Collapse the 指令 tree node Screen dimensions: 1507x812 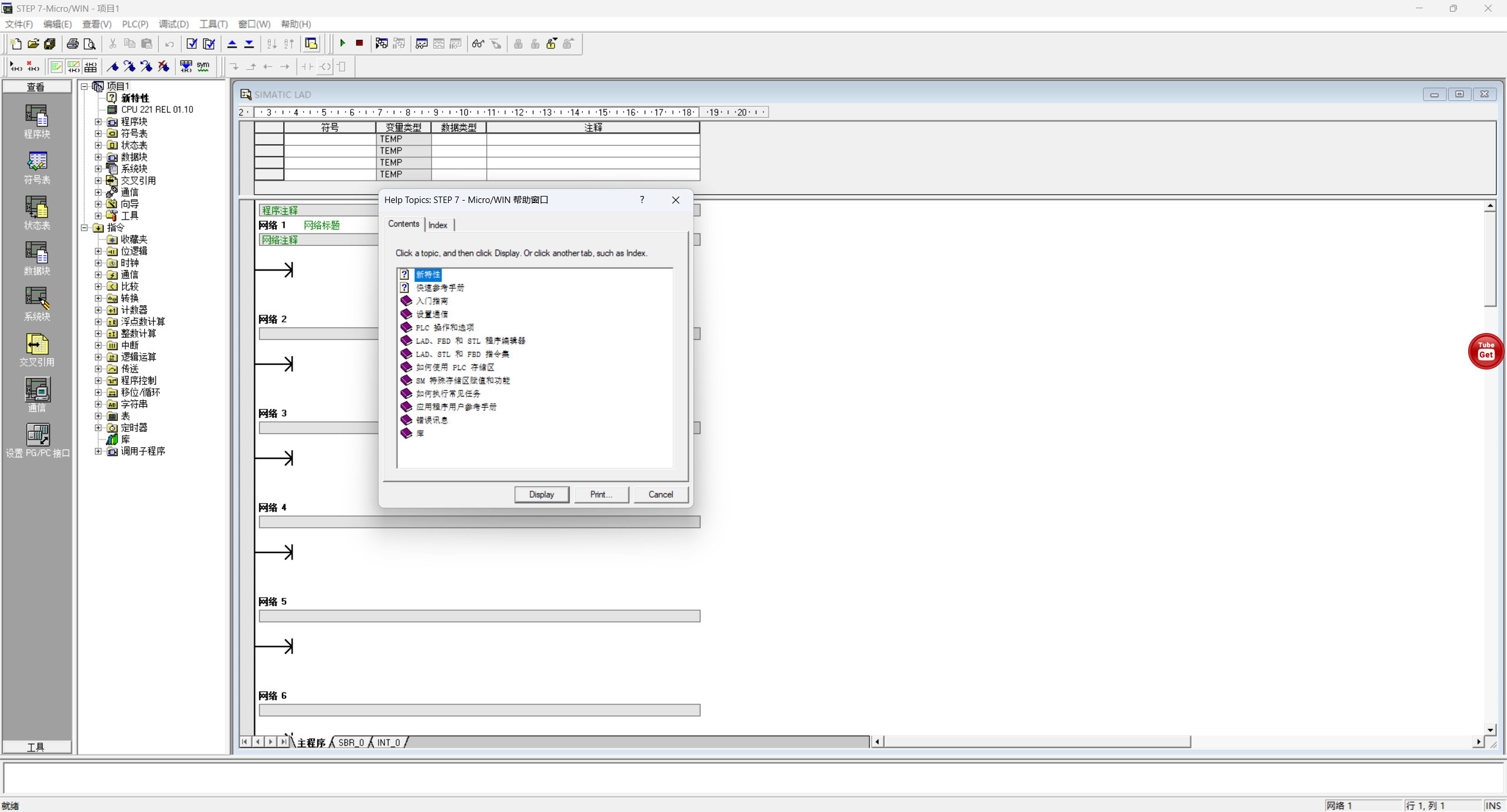[x=84, y=228]
